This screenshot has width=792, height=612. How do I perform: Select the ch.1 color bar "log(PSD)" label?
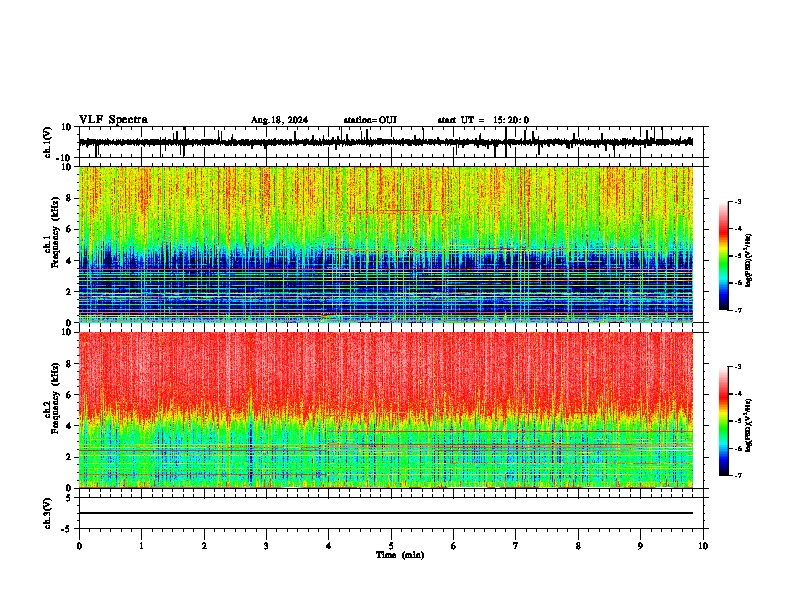point(749,260)
